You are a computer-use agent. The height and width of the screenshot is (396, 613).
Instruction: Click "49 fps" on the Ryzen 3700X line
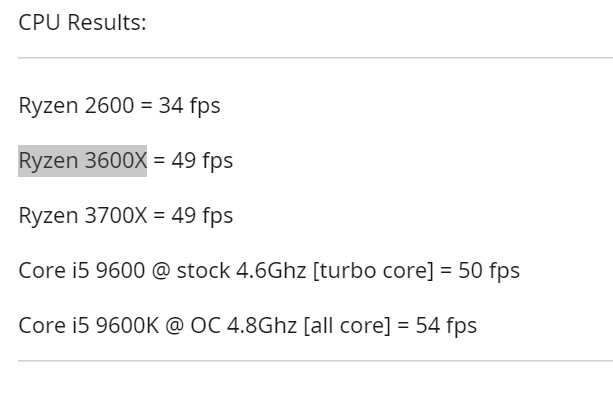[202, 216]
